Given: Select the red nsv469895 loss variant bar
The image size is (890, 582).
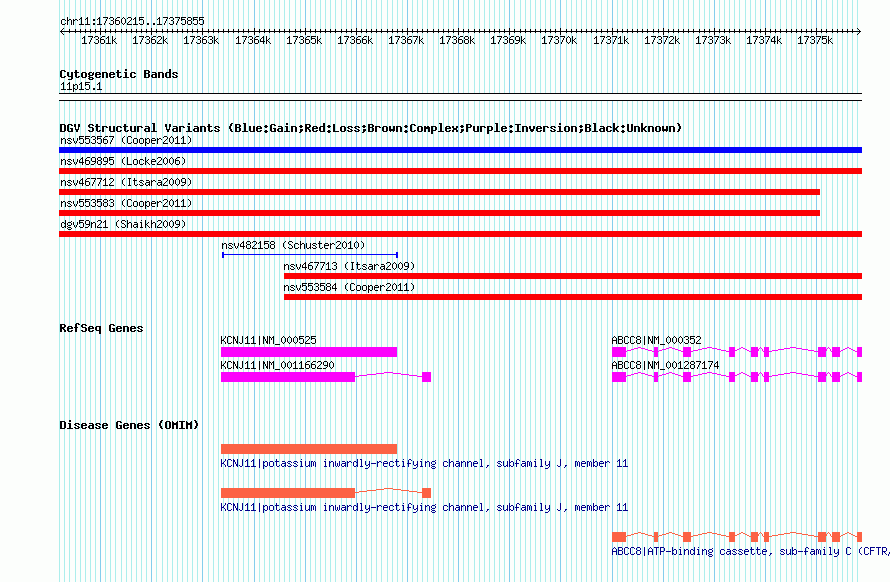Looking at the screenshot, I should [x=460, y=171].
